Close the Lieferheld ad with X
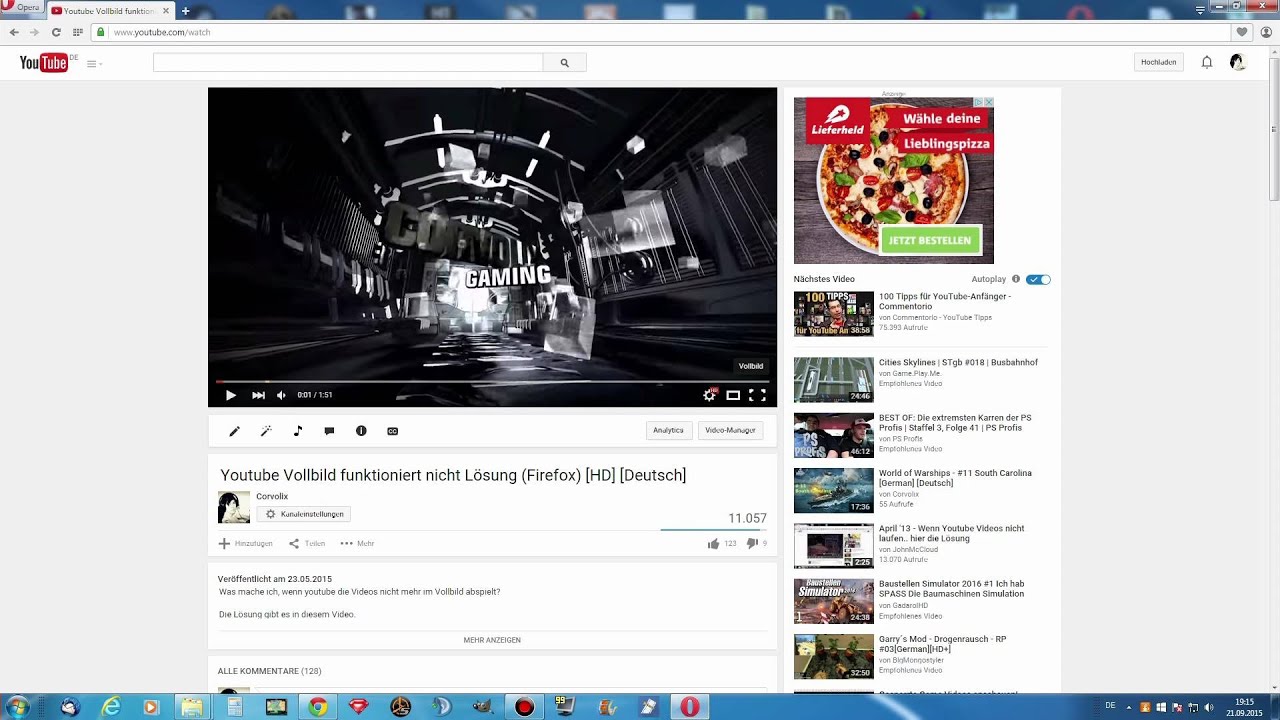 coord(988,102)
